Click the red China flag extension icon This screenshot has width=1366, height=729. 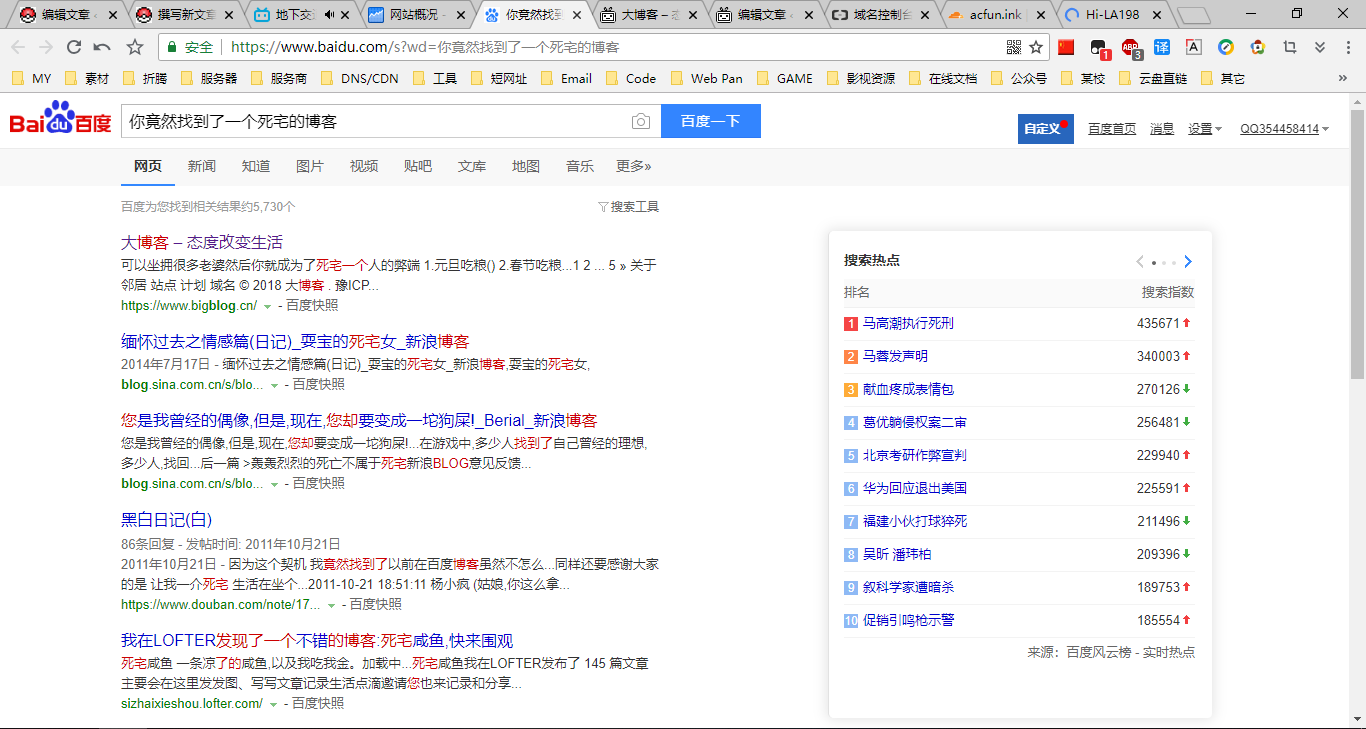pyautogui.click(x=1066, y=47)
